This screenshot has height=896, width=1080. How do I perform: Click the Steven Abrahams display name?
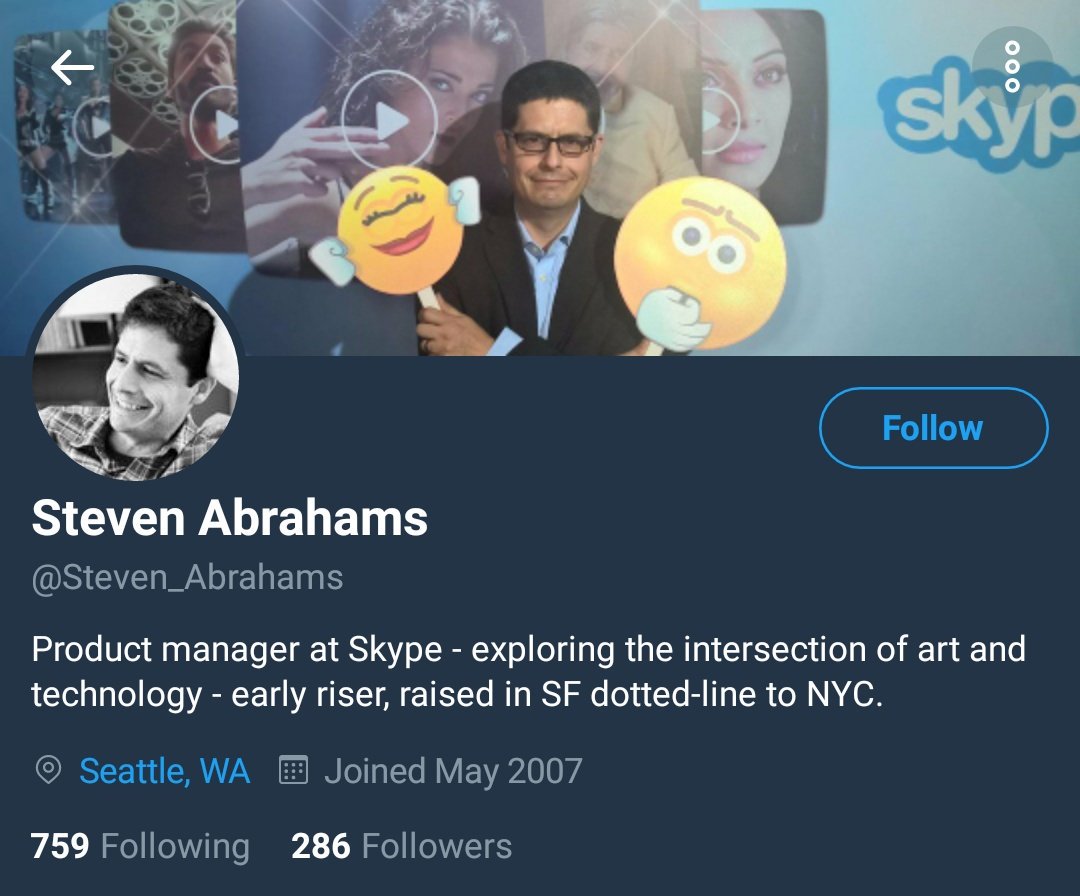(229, 518)
